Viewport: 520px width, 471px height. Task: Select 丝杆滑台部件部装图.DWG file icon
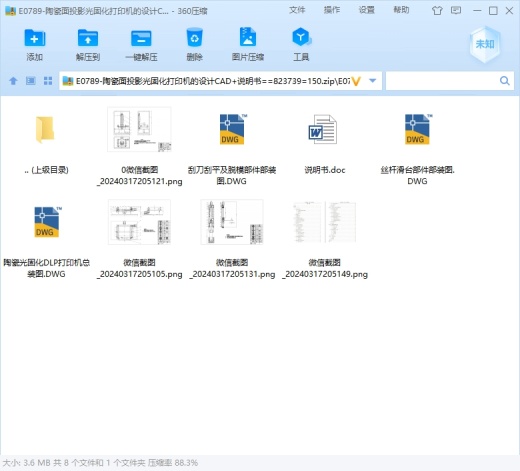tap(417, 129)
